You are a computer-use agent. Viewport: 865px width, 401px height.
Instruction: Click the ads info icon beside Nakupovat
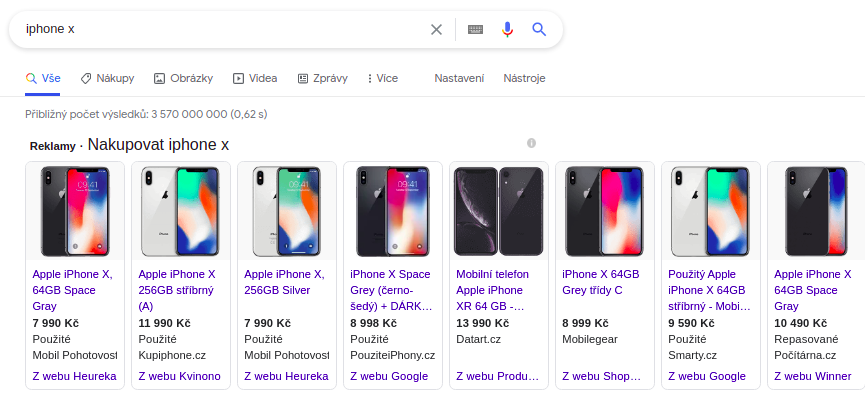coord(531,143)
